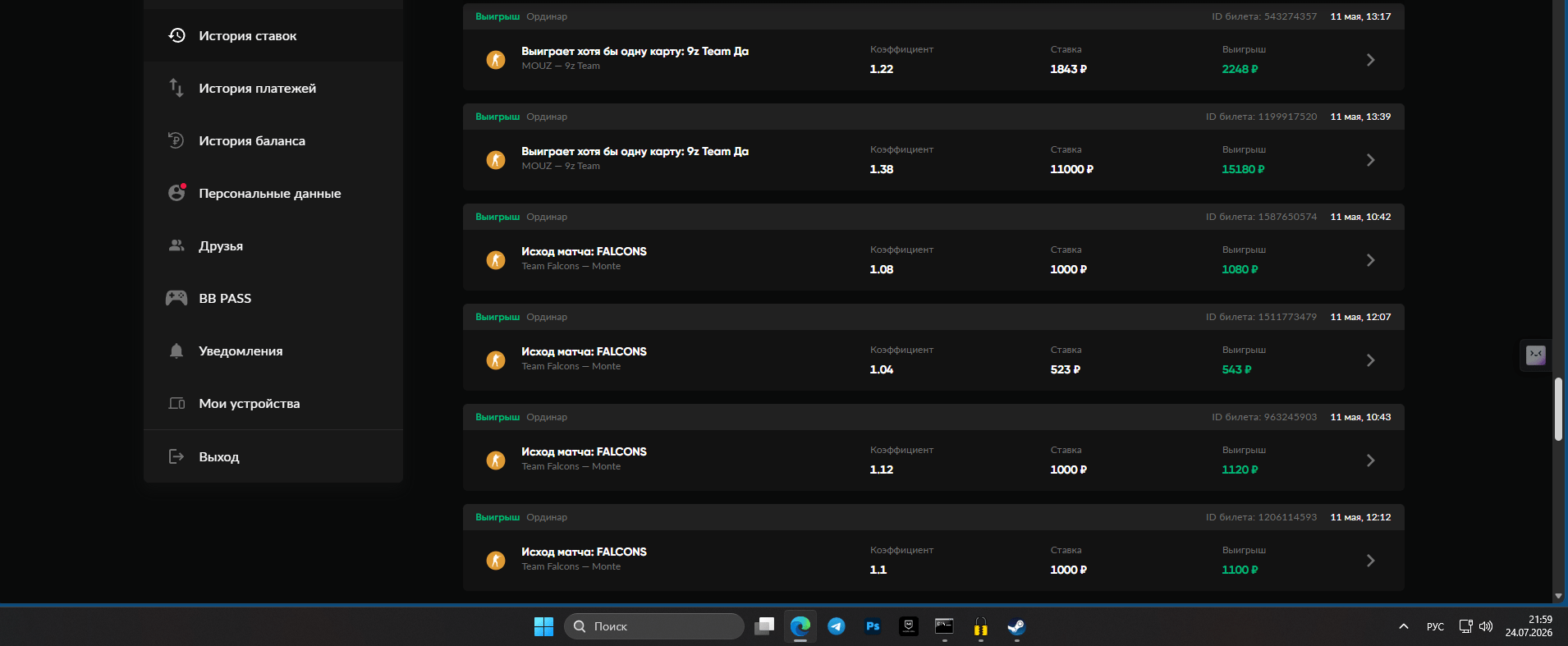Viewport: 1568px width, 646px height.
Task: Open Steam from taskbar
Action: point(1016,626)
